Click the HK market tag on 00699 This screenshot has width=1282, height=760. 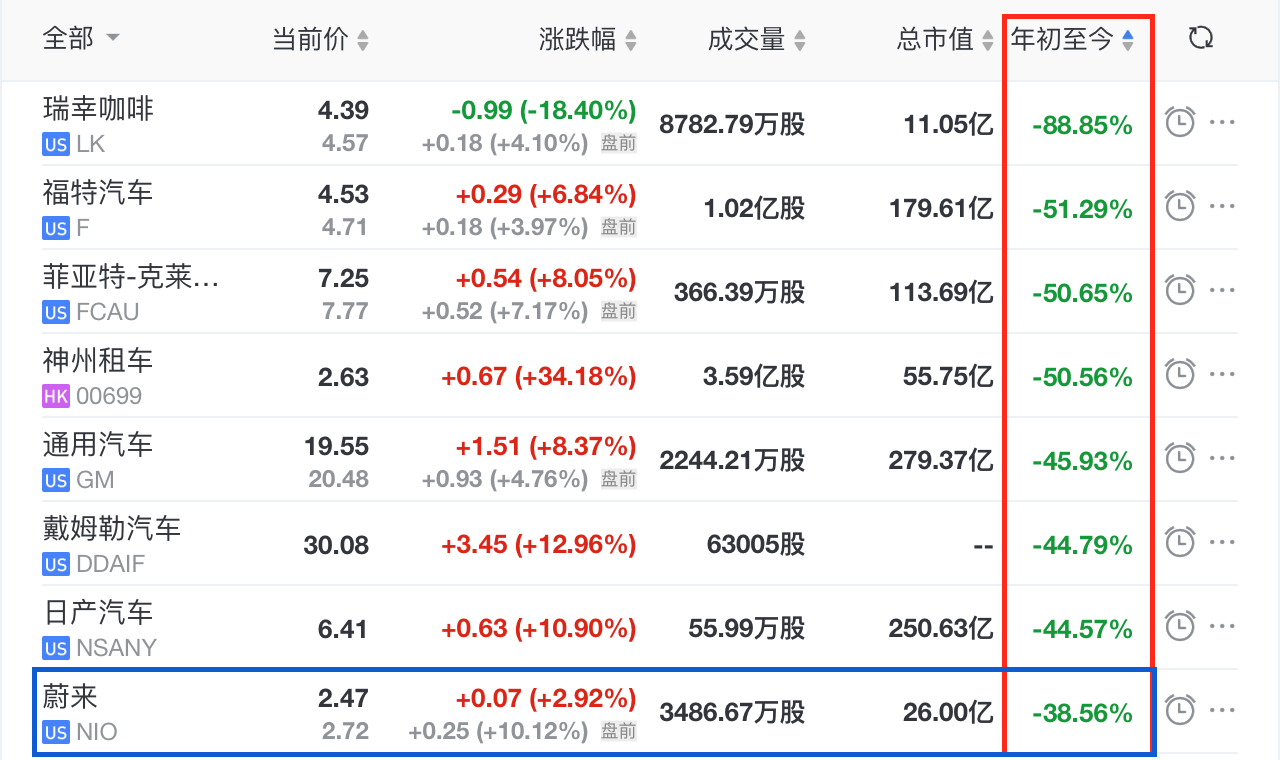click(x=56, y=396)
